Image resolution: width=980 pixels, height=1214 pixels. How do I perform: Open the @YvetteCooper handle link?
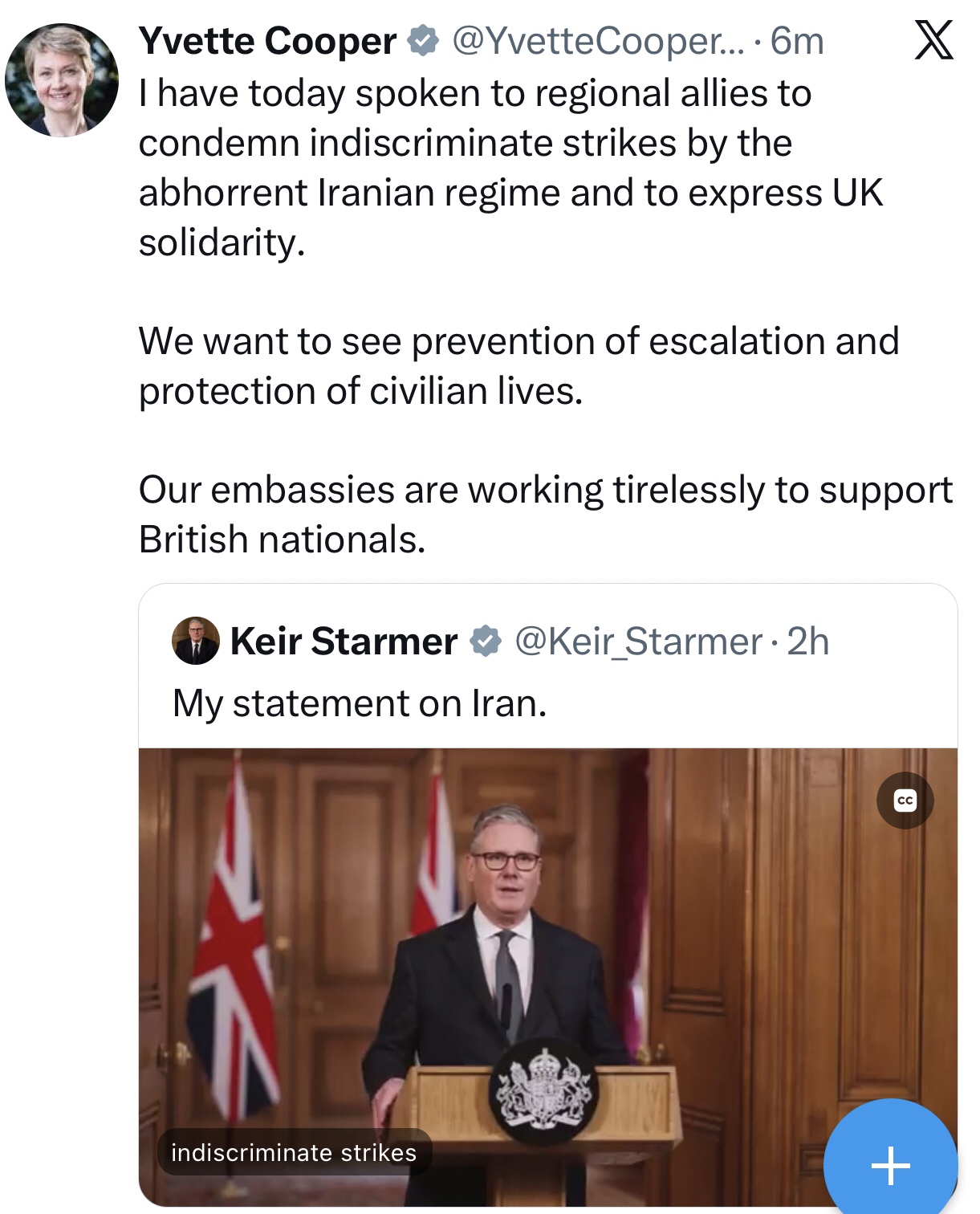[x=598, y=41]
